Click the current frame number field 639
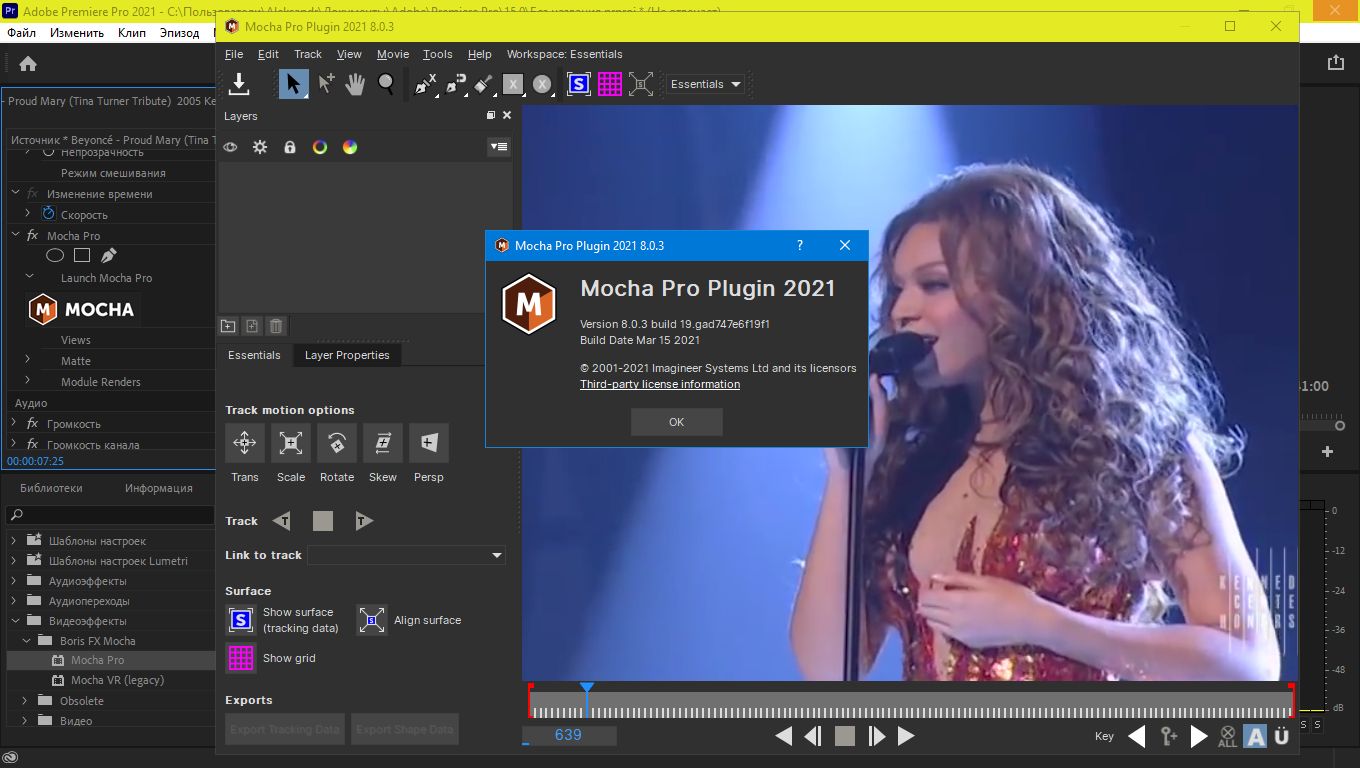The width and height of the screenshot is (1360, 768). pos(568,735)
